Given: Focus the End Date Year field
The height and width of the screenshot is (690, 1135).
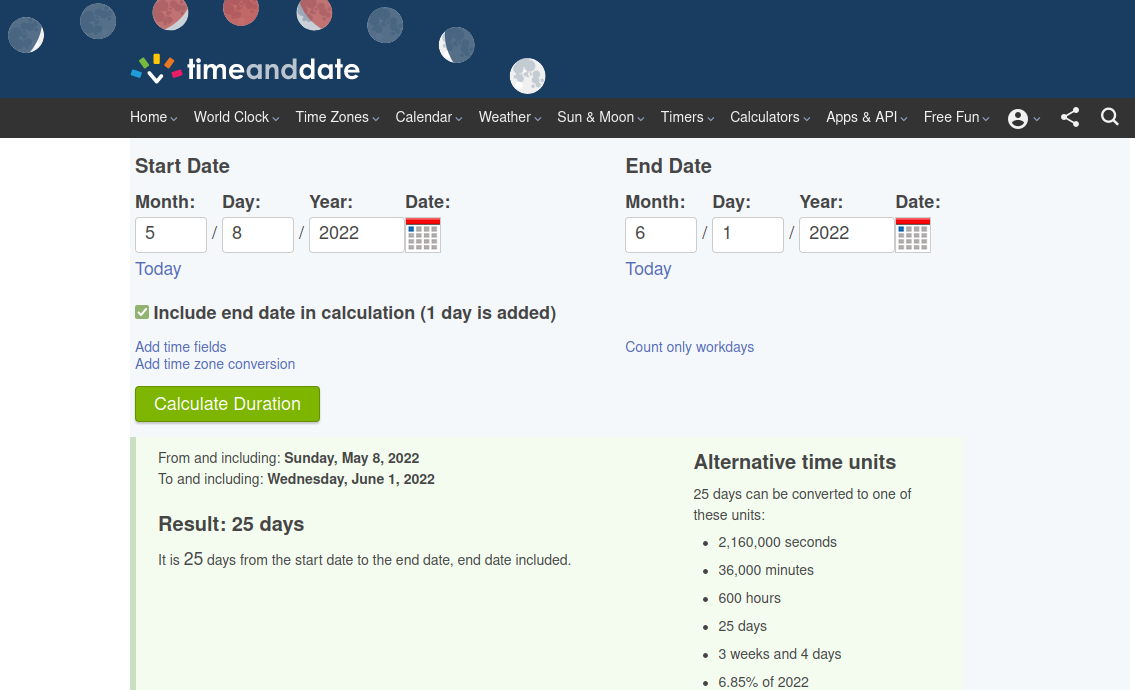Looking at the screenshot, I should 846,235.
